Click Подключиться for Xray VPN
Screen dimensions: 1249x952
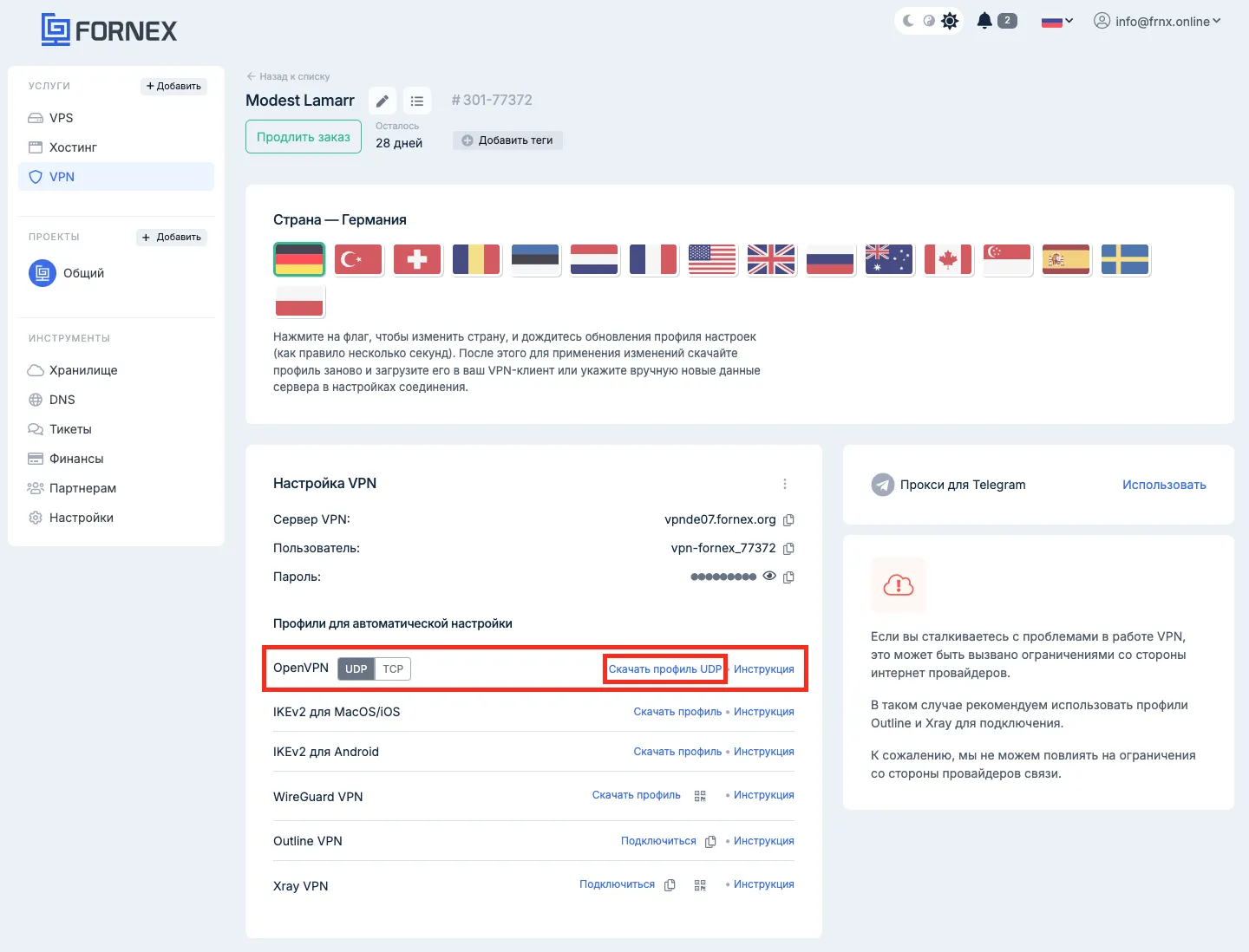tap(618, 884)
